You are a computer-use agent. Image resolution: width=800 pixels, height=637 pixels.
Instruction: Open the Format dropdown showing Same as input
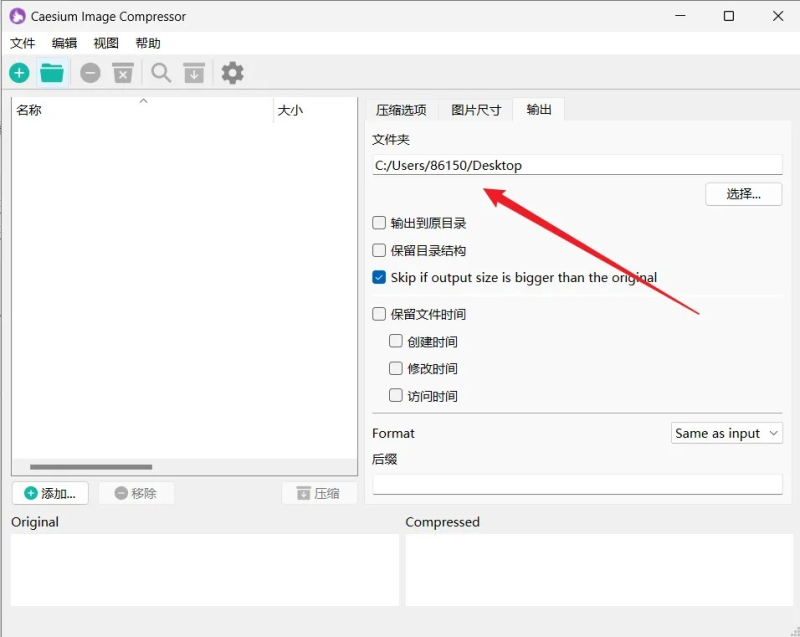[x=727, y=433]
